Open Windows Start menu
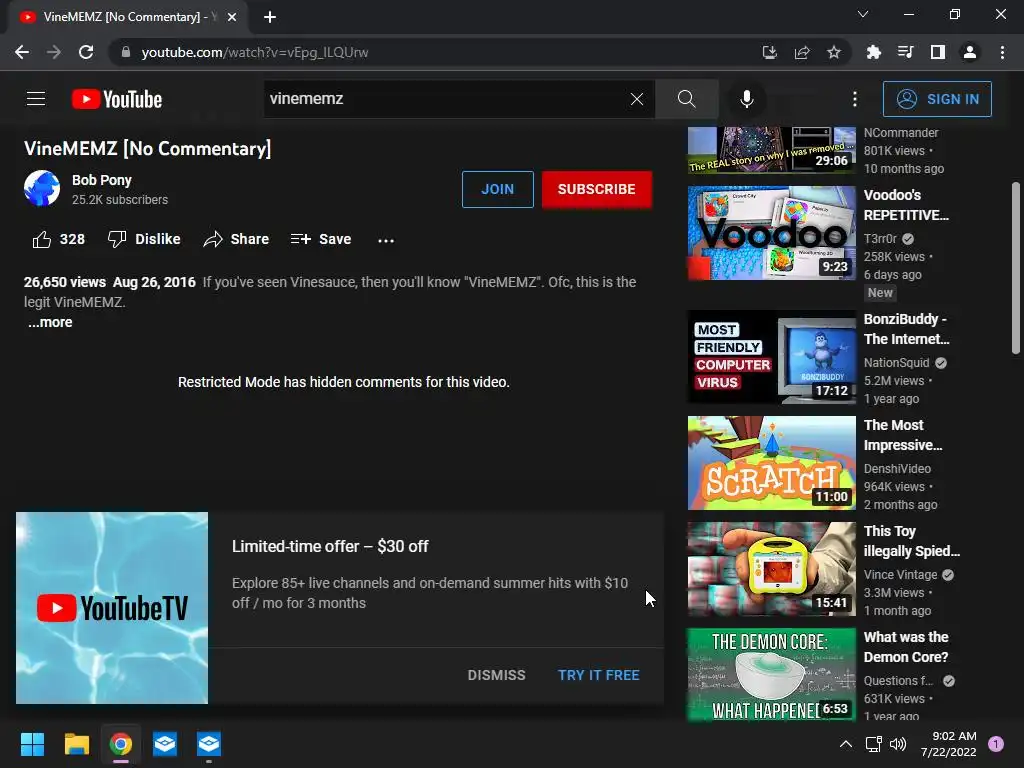This screenshot has width=1024, height=768. click(x=32, y=744)
